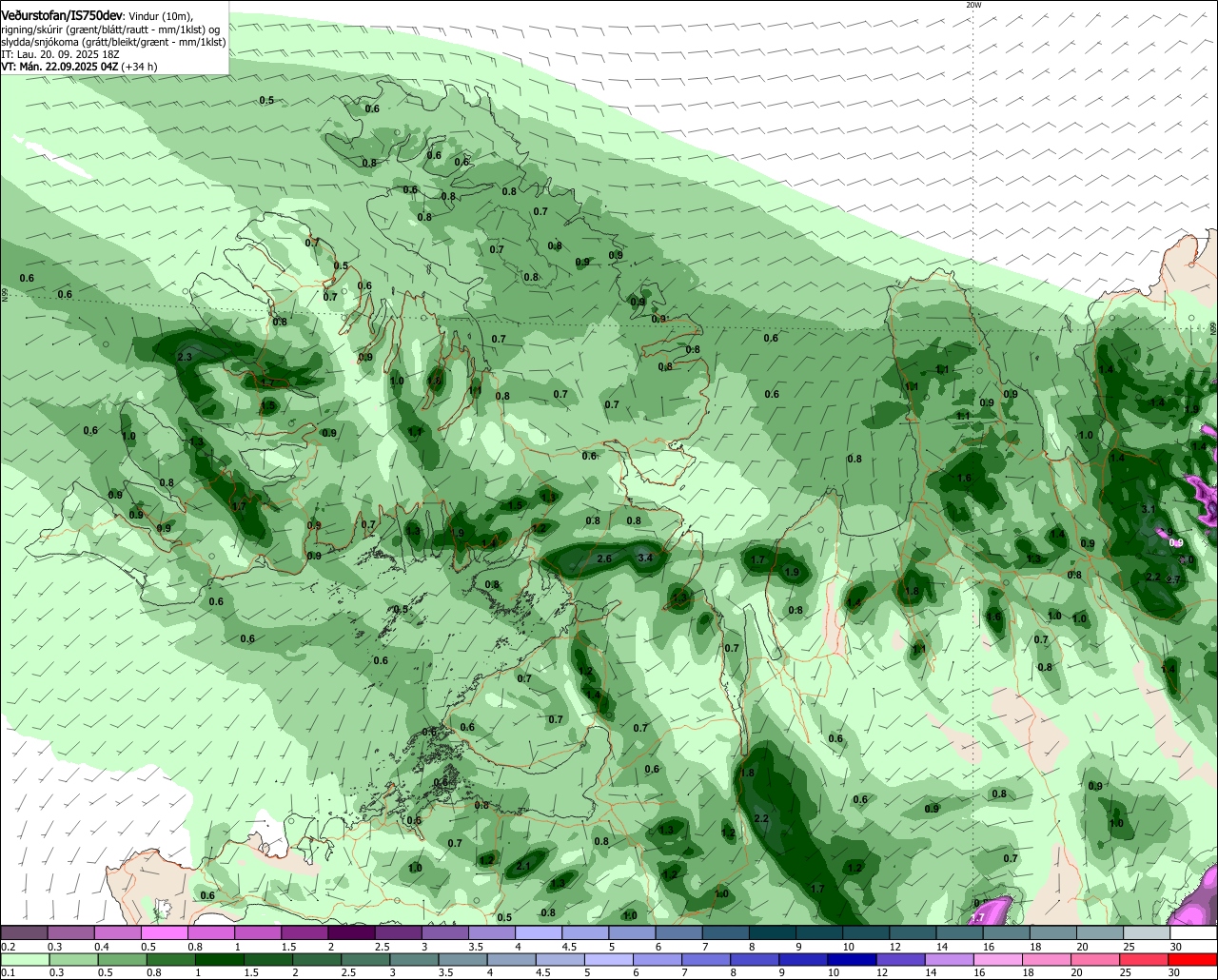This screenshot has height=980, width=1218.
Task: Select the 0.2 mm plum snow legend swatch
Action: (23, 933)
